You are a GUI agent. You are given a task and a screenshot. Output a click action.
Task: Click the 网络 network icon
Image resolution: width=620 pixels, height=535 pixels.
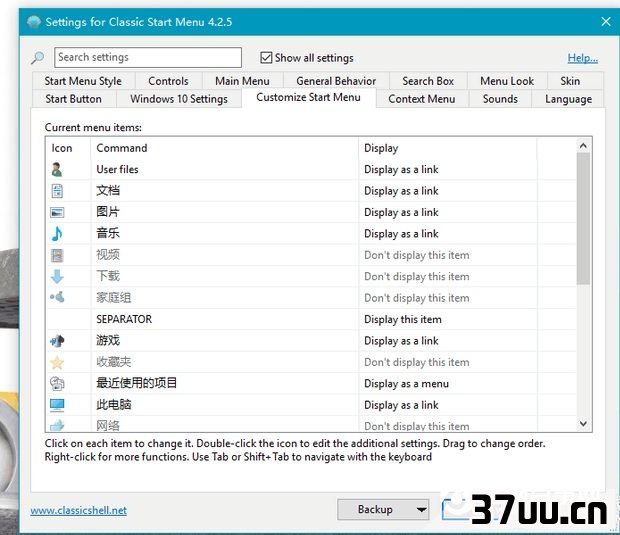(x=57, y=425)
